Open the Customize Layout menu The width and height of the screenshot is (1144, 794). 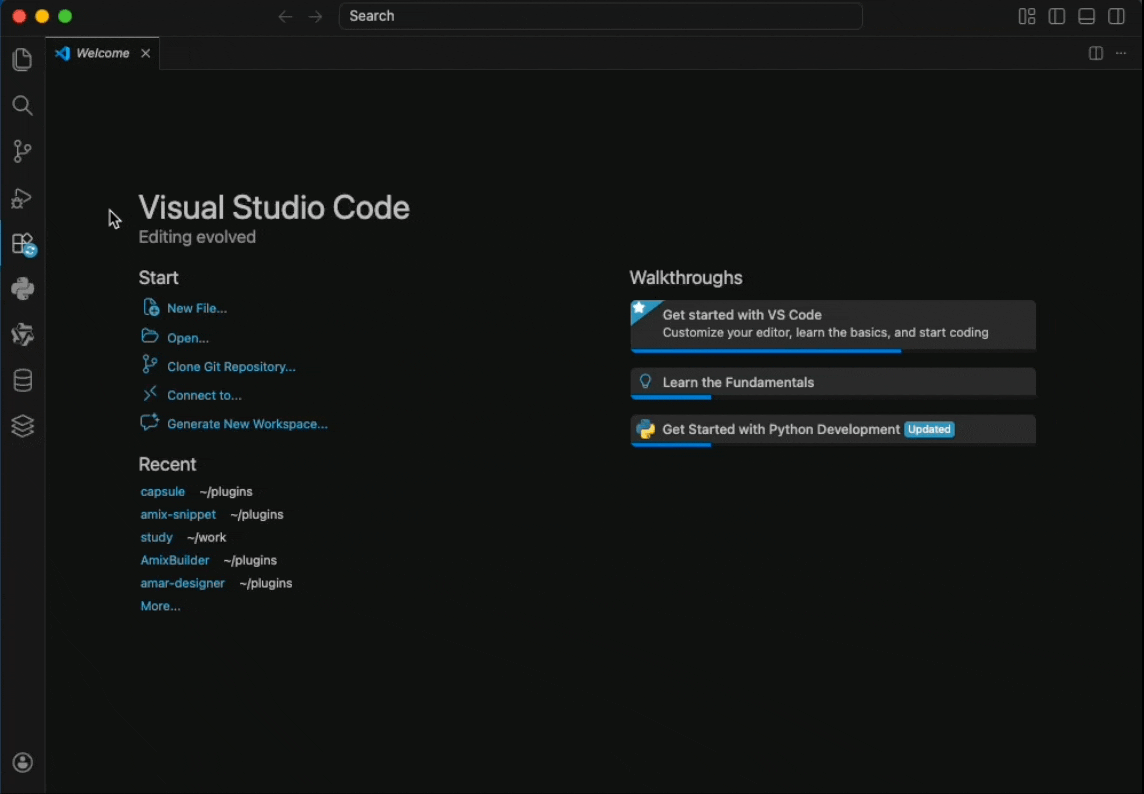pos(1027,16)
